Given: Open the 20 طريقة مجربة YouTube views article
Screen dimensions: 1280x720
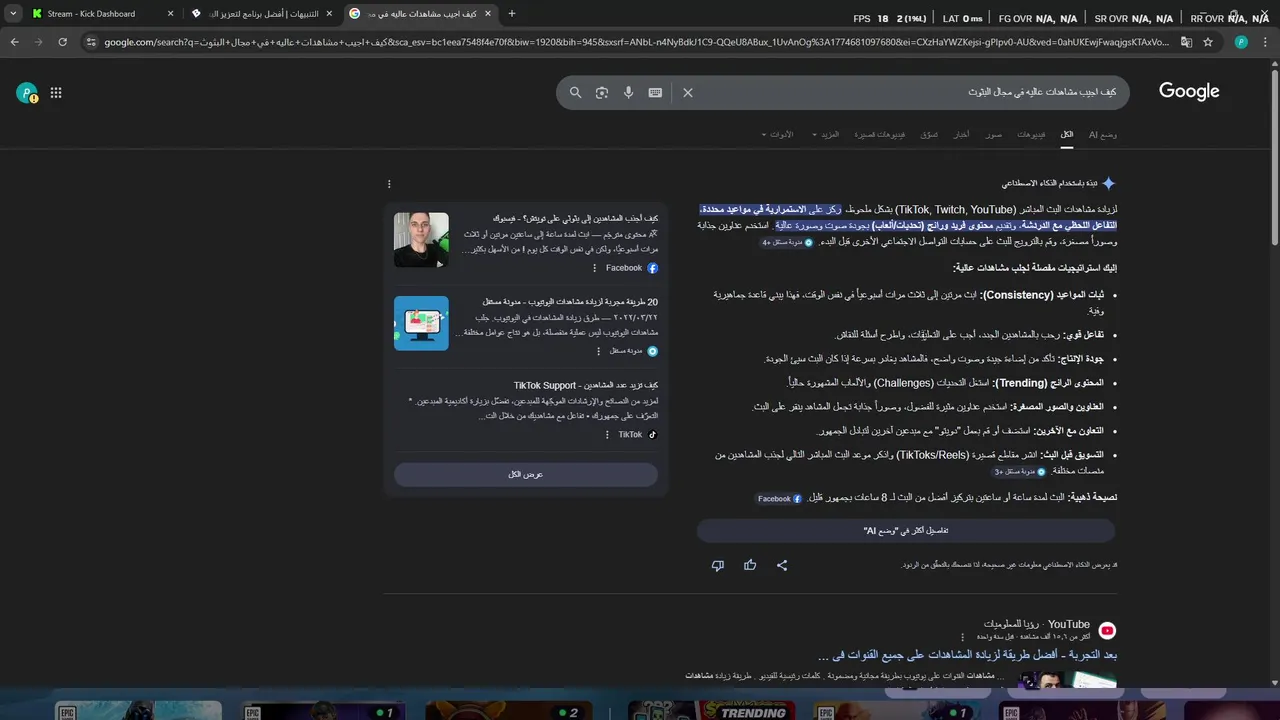Looking at the screenshot, I should pos(570,302).
